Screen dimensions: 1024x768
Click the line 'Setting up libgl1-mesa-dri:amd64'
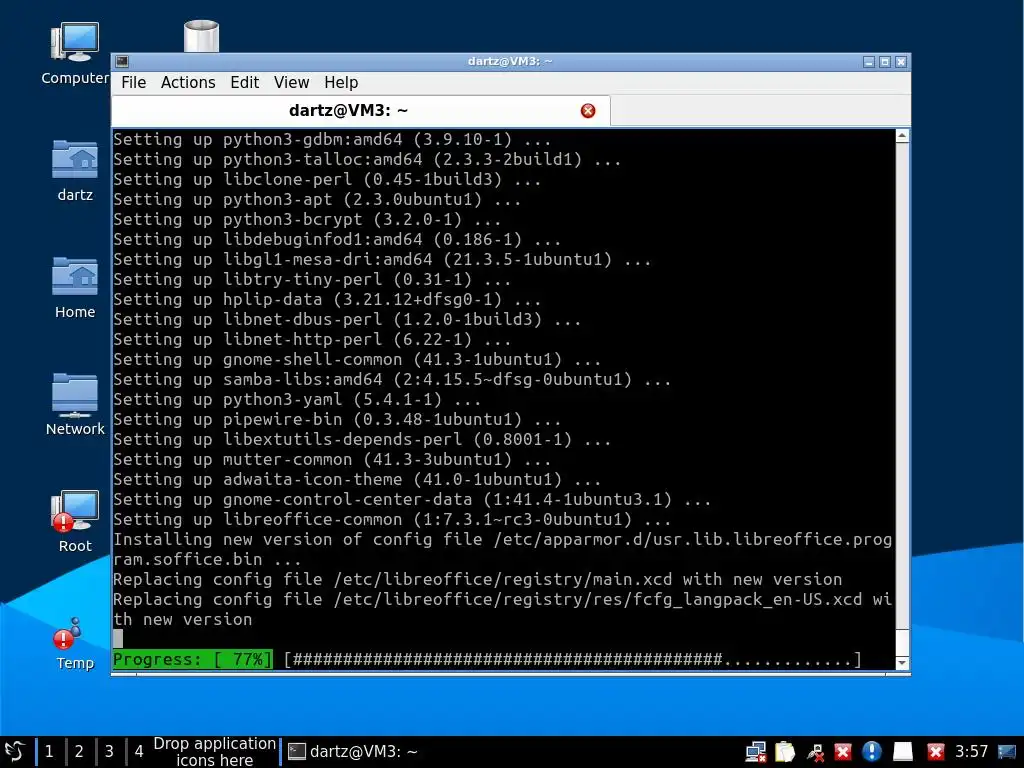point(382,259)
